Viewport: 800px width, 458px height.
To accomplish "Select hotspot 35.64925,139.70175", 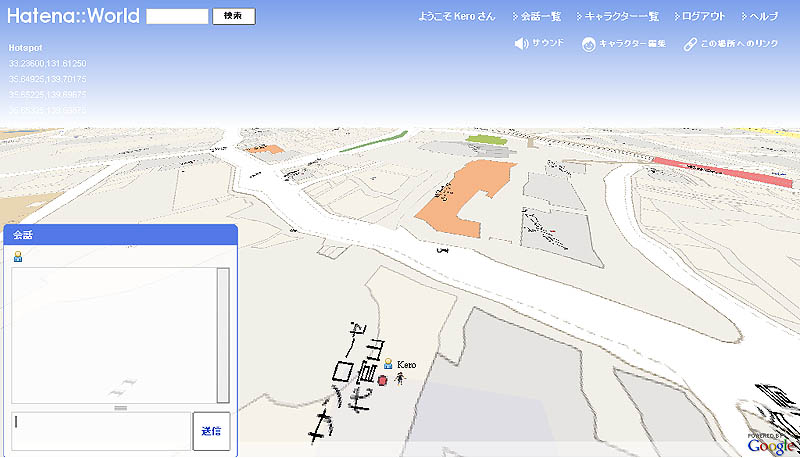I will [x=47, y=79].
